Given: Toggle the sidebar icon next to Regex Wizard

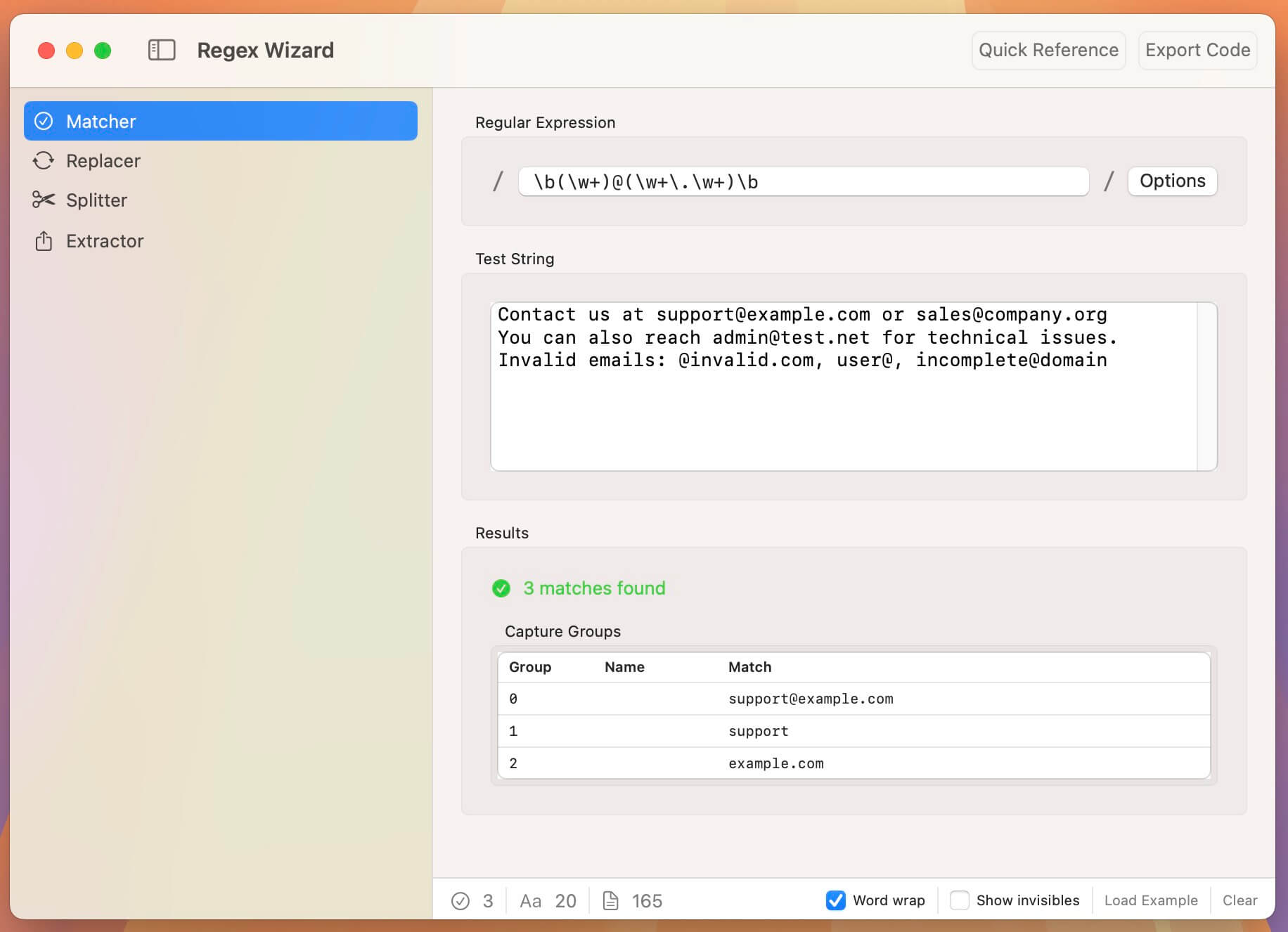Looking at the screenshot, I should (161, 50).
